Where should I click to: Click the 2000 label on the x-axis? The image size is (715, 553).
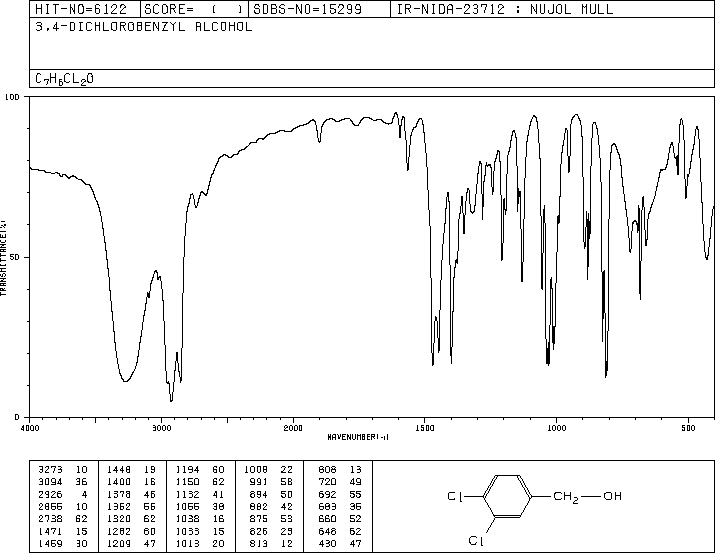point(293,428)
